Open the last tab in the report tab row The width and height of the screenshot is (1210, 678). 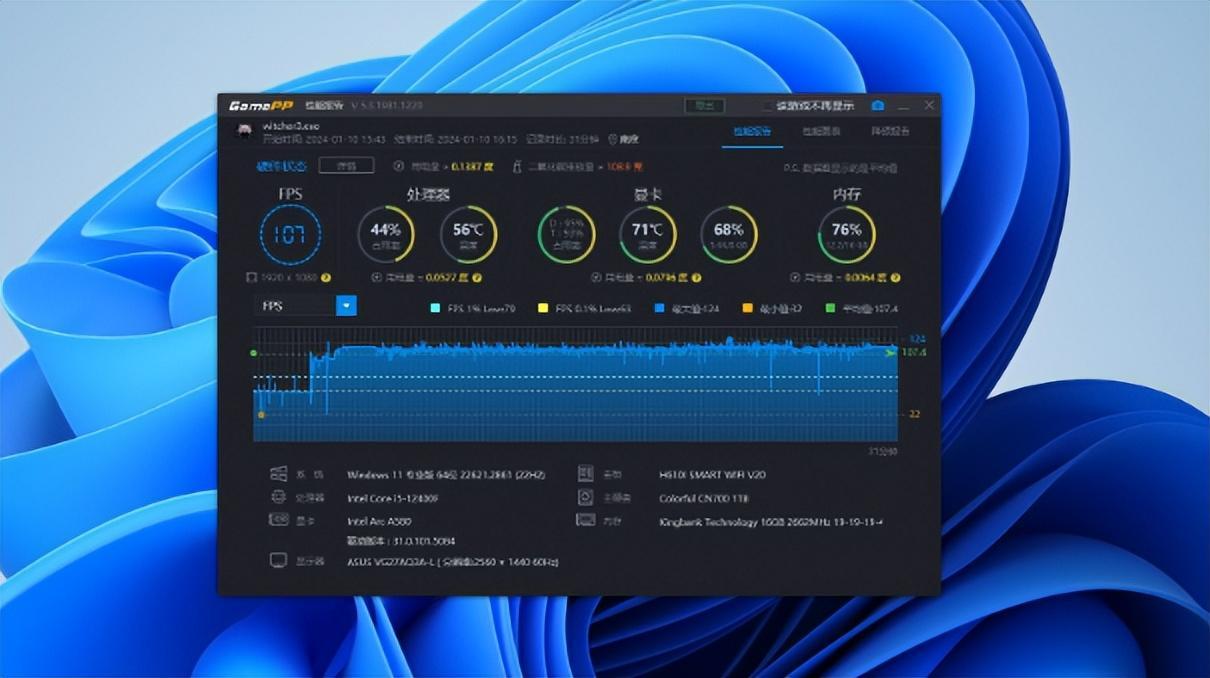(x=890, y=131)
